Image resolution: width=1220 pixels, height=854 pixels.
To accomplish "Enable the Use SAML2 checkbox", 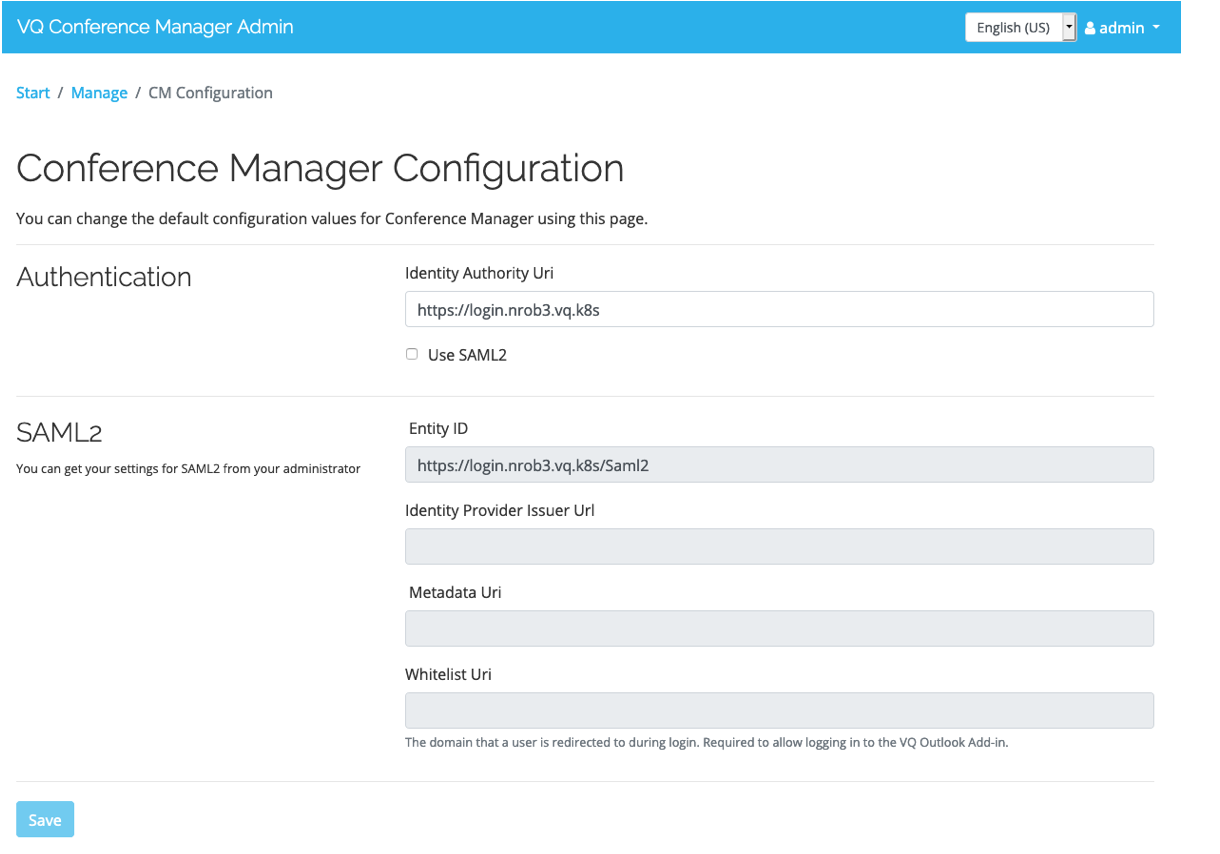I will tap(412, 354).
